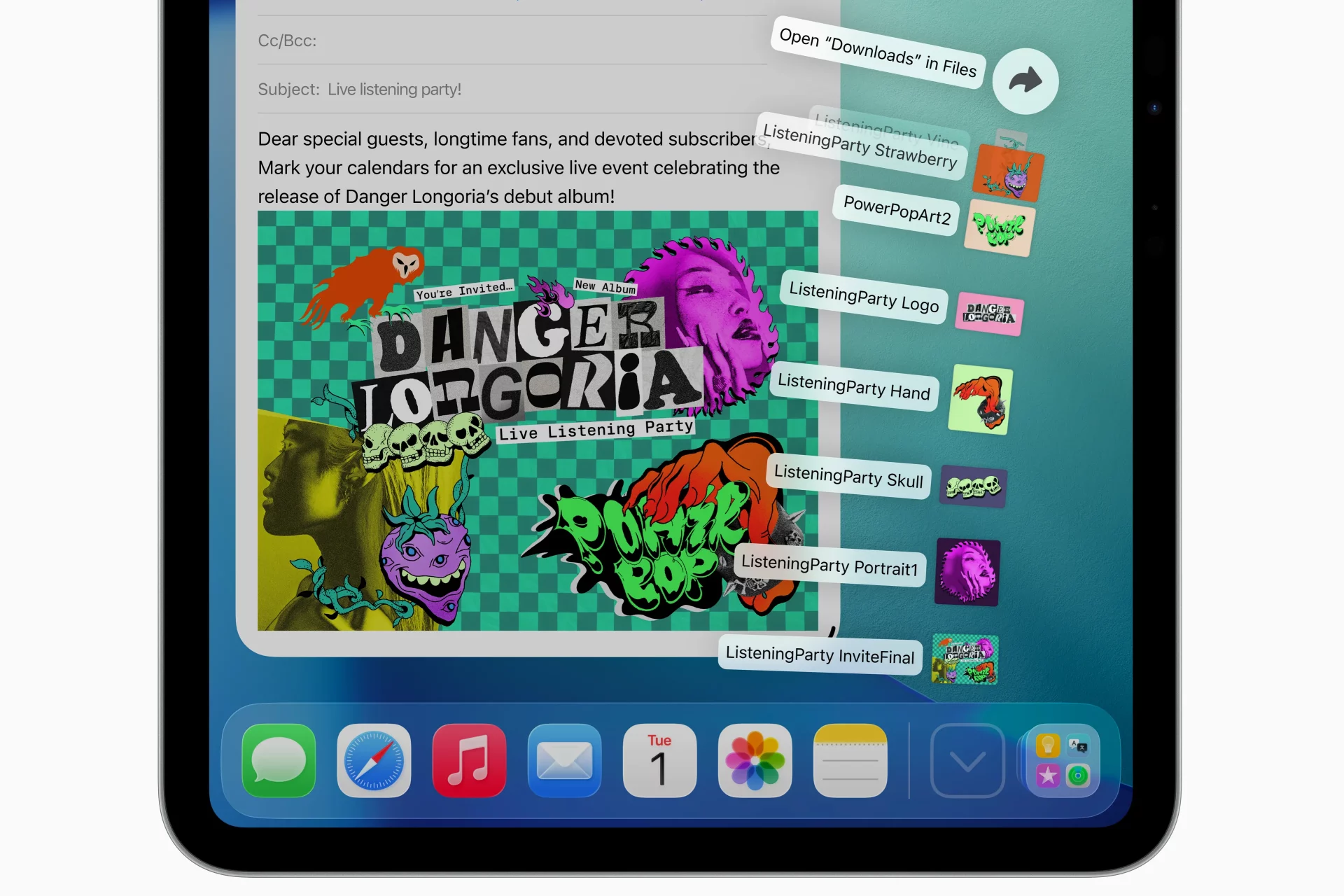Launch the Photos app
The image size is (1344, 896).
pyautogui.click(x=755, y=761)
